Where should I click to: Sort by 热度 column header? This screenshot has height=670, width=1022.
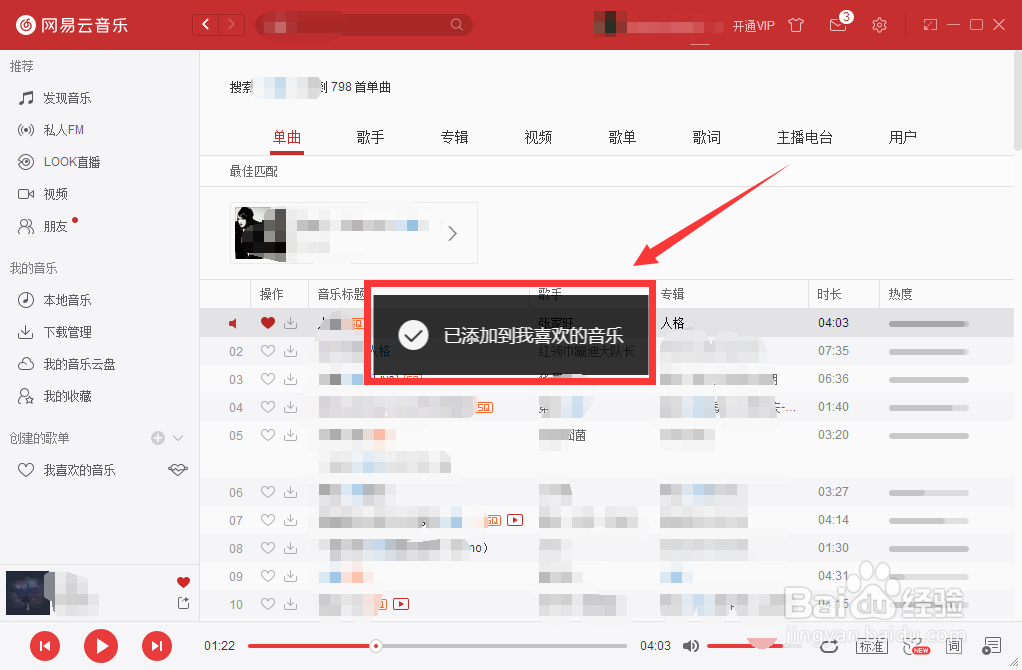[x=900, y=294]
